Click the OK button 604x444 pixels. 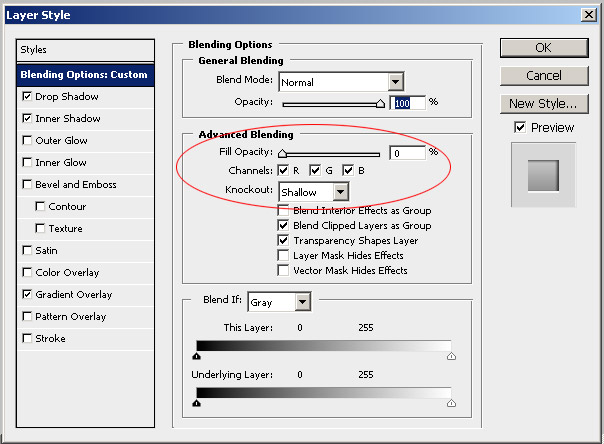click(x=544, y=48)
